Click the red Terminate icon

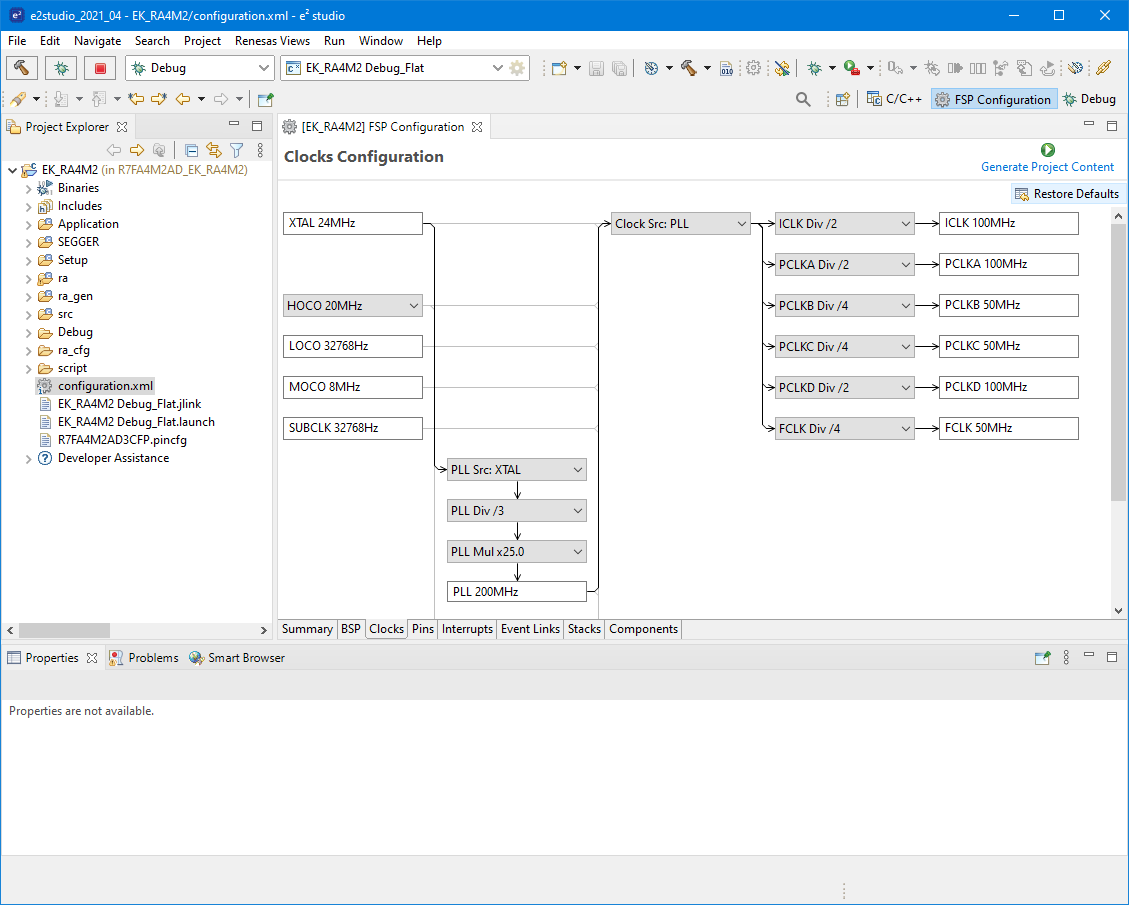point(99,67)
